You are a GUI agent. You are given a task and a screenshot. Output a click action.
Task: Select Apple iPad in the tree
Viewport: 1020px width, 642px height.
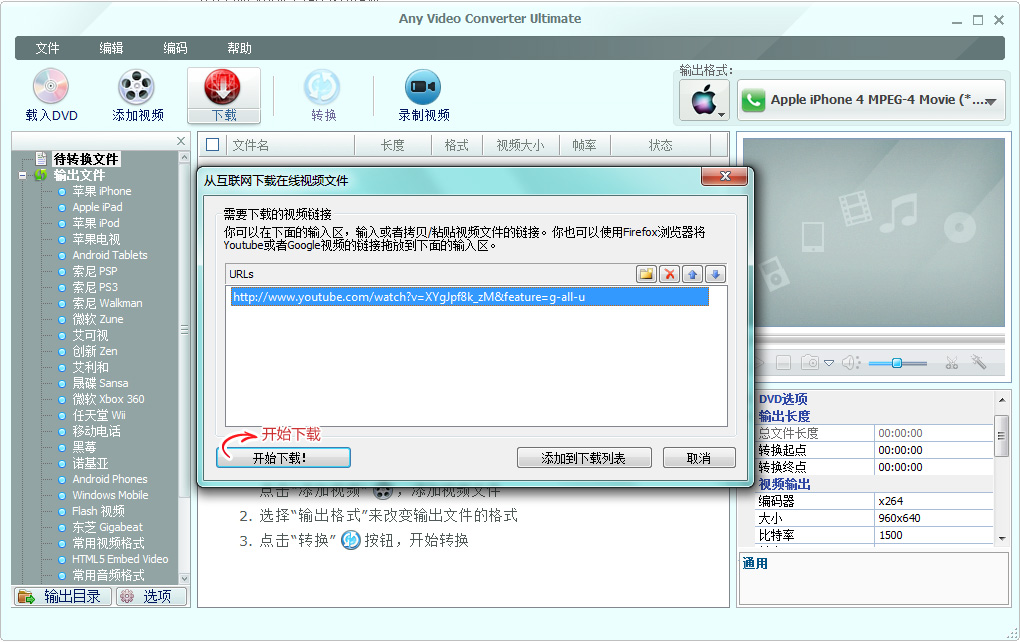tap(97, 207)
